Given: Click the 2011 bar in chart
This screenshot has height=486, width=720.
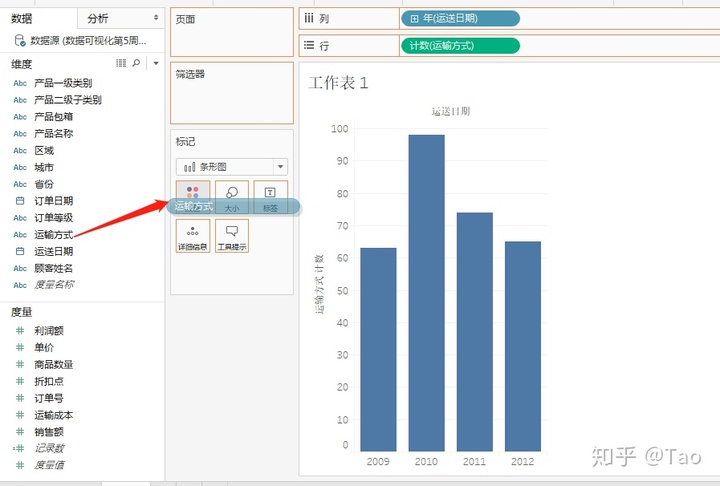Looking at the screenshot, I should point(475,332).
